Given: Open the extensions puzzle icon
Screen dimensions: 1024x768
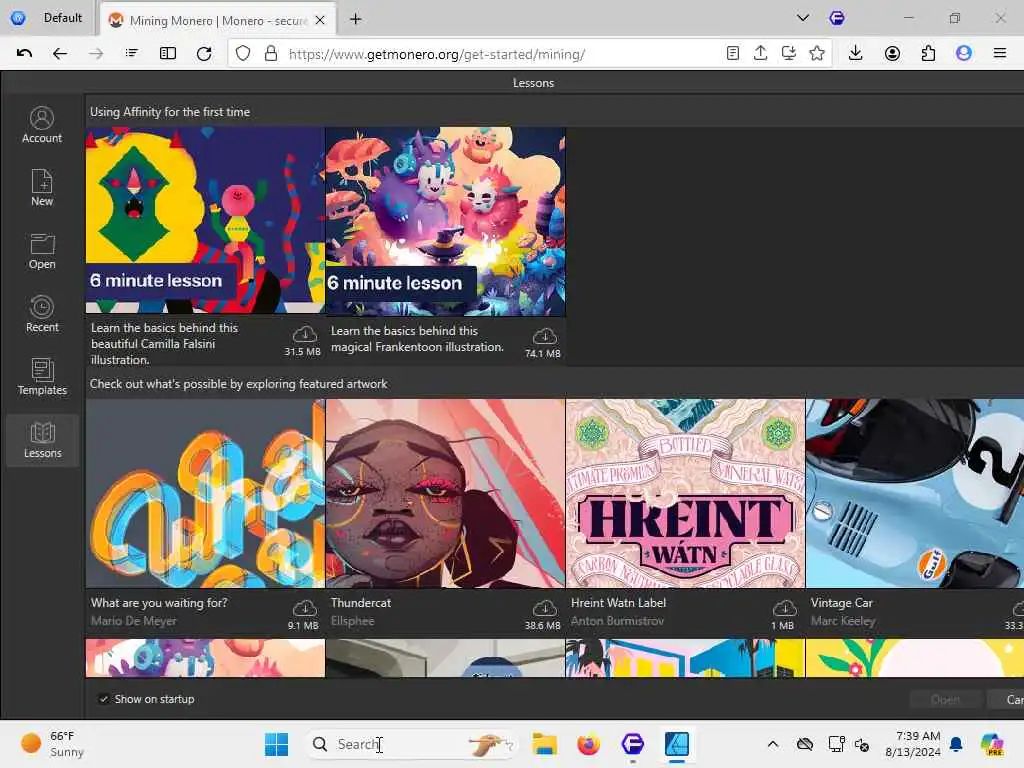Looking at the screenshot, I should 928,54.
